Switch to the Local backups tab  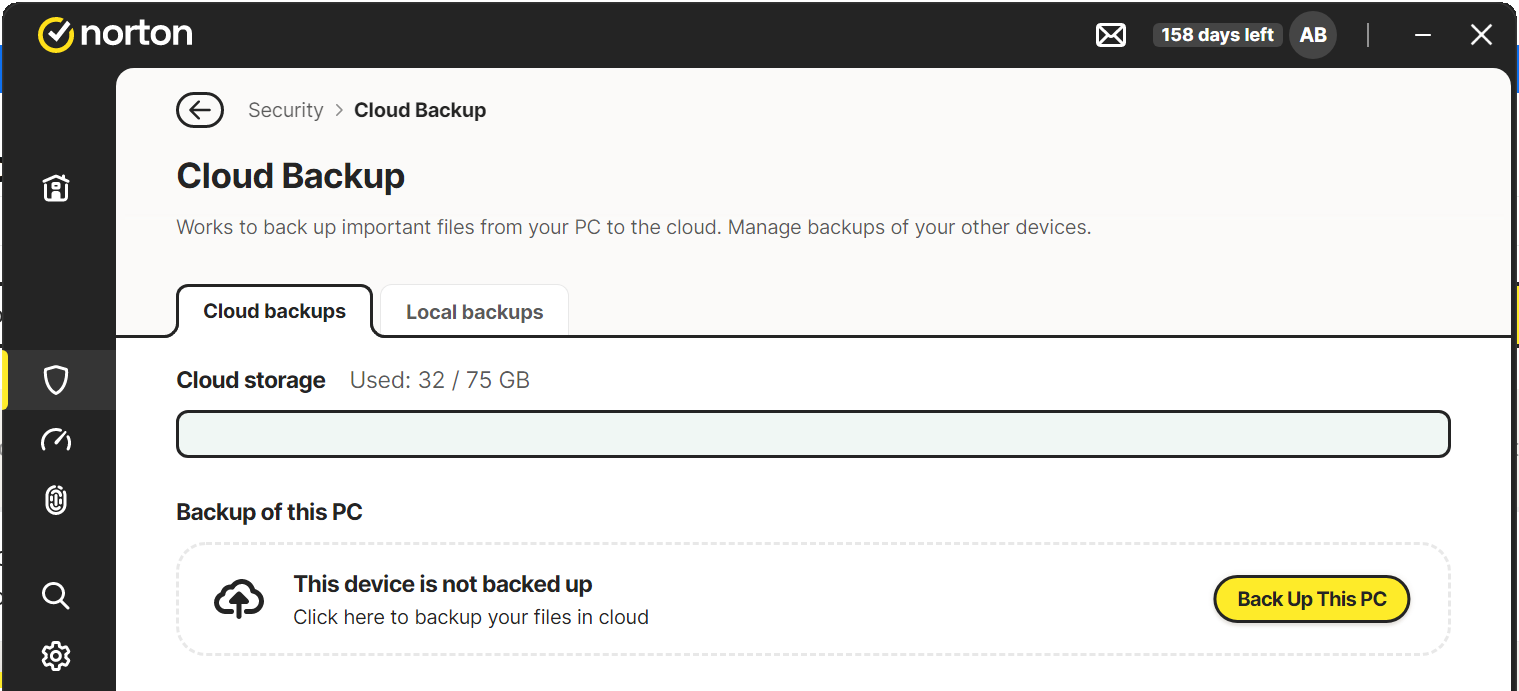[x=474, y=312]
